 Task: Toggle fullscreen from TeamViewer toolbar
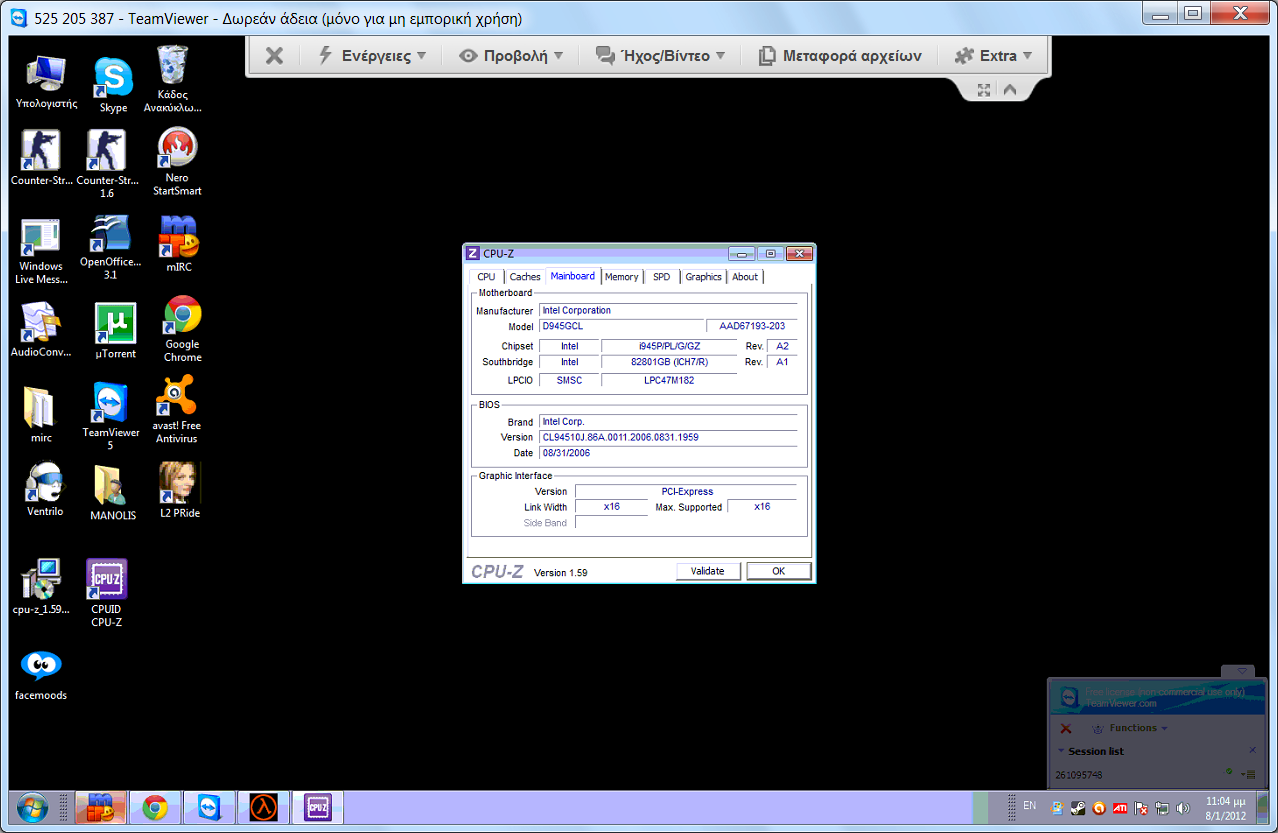pos(984,89)
